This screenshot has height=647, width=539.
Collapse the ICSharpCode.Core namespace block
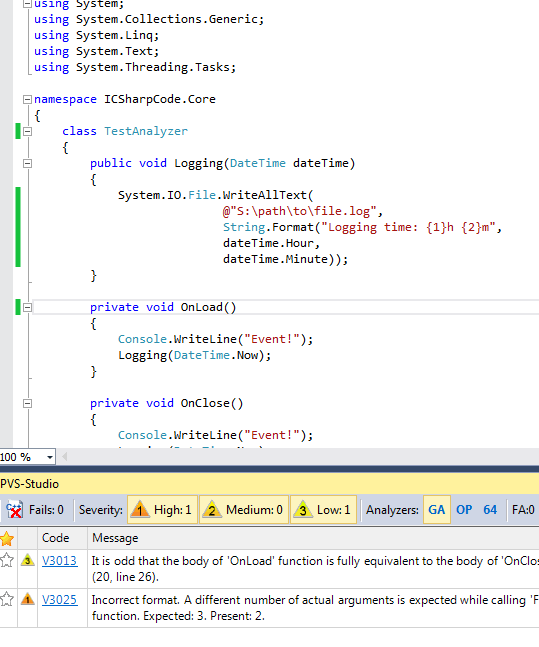pos(27,99)
